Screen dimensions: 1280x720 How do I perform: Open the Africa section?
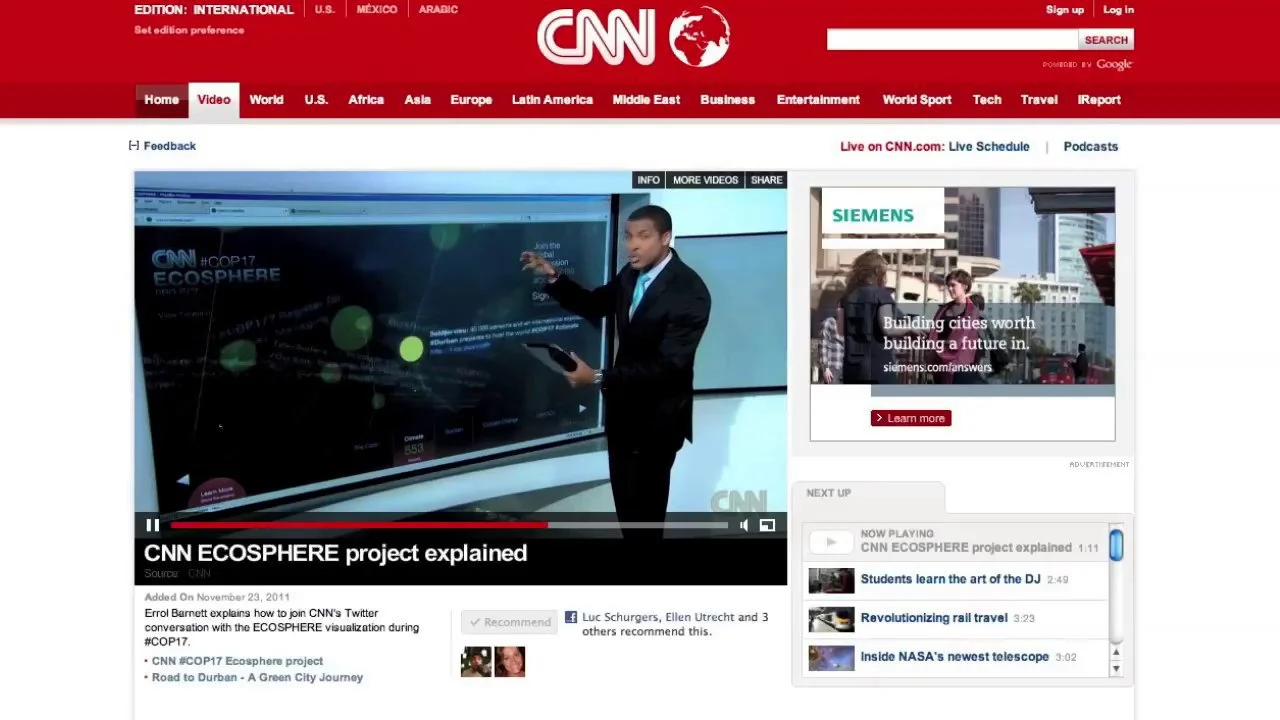366,100
